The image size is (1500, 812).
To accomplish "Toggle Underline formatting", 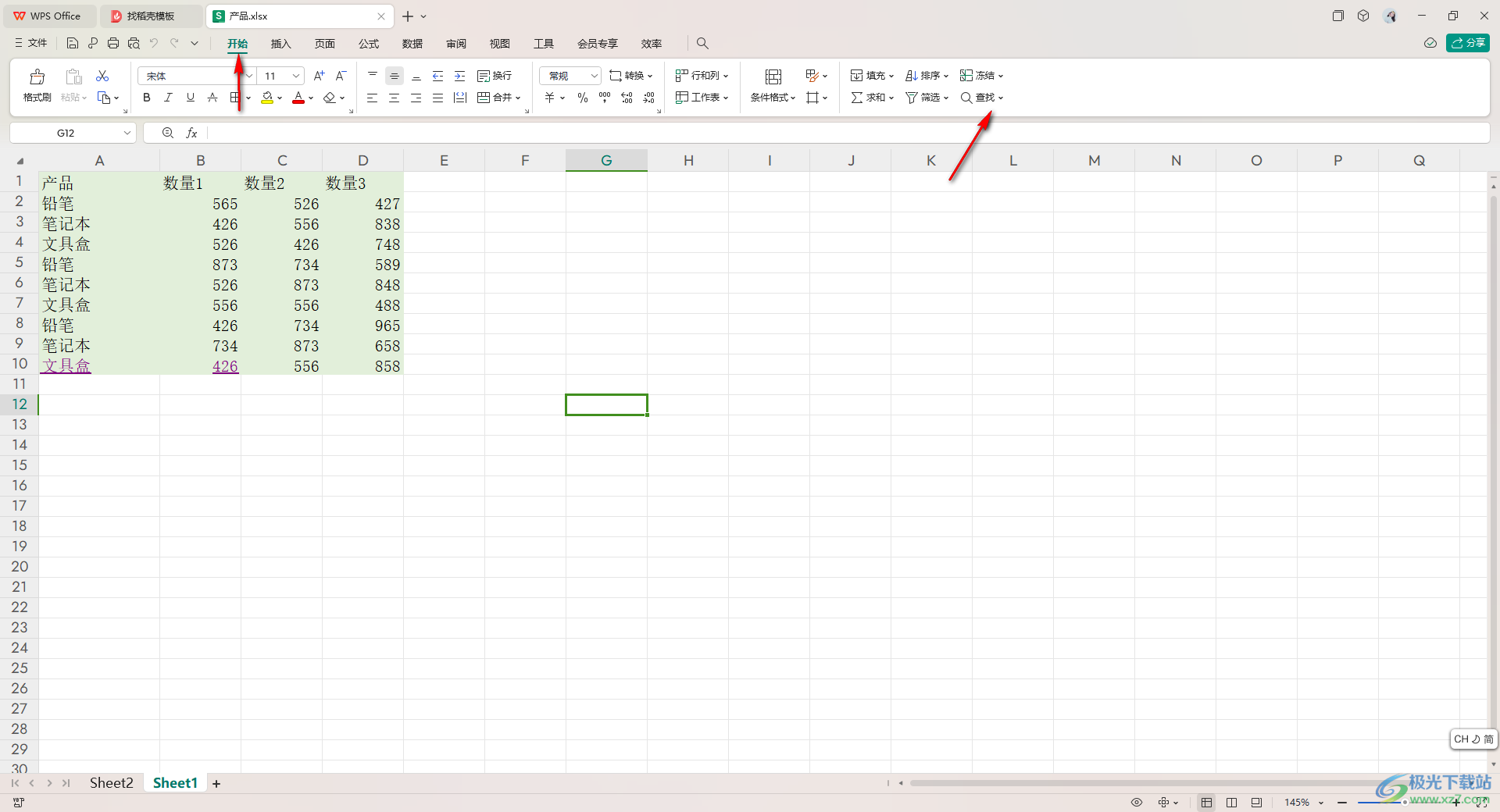I will click(191, 98).
